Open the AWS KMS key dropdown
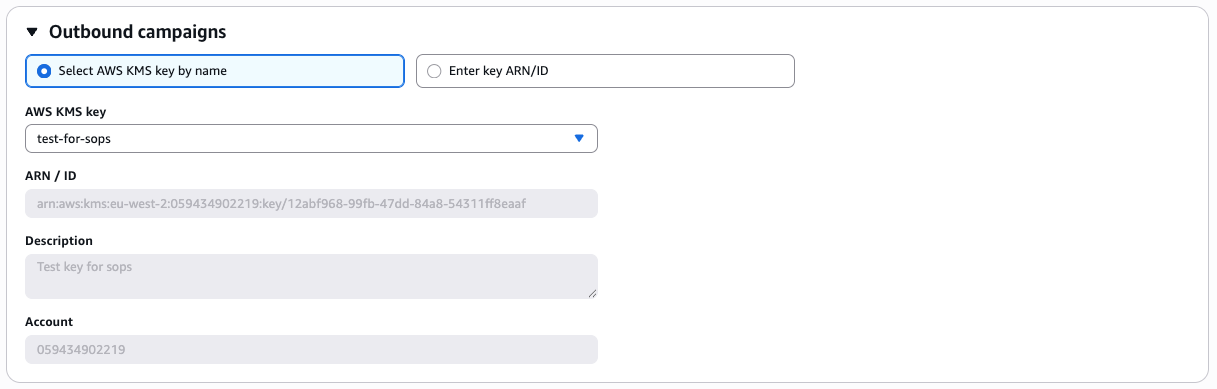1217x389 pixels. tap(311, 139)
